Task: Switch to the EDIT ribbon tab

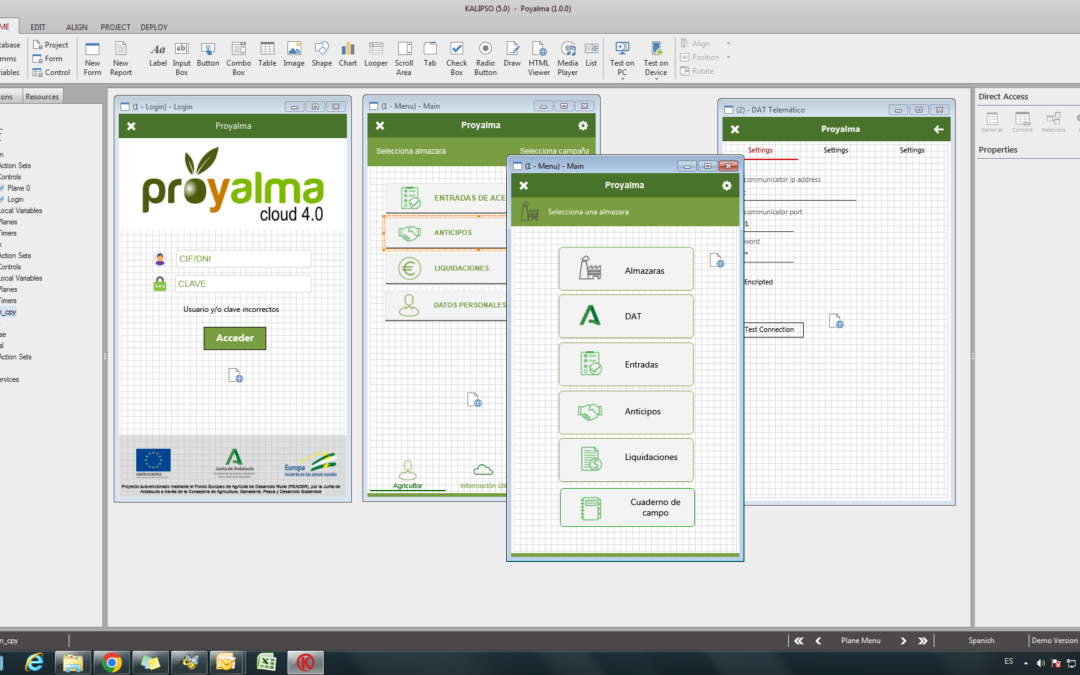Action: 38,27
